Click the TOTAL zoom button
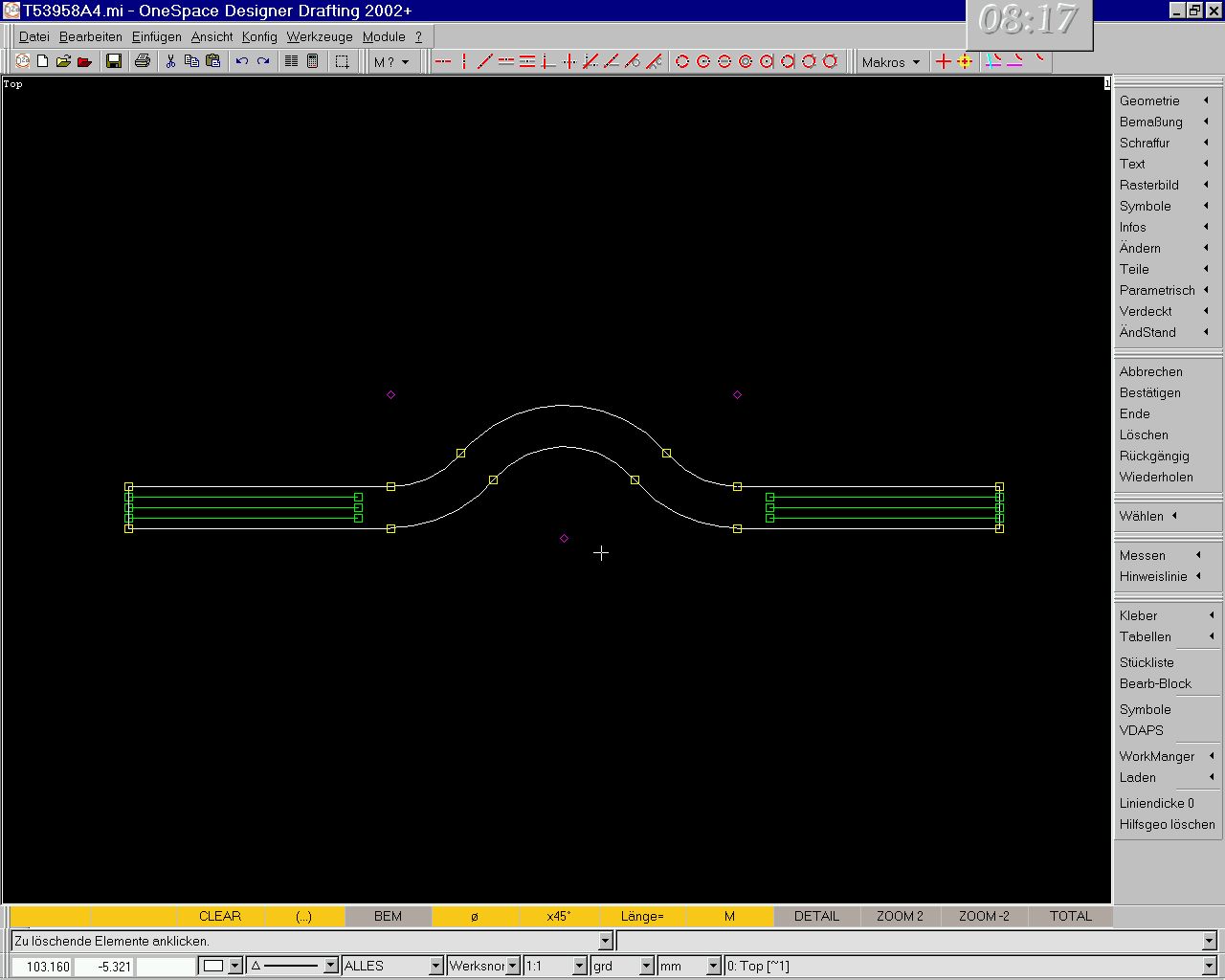This screenshot has width=1225, height=980. pyautogui.click(x=1070, y=916)
